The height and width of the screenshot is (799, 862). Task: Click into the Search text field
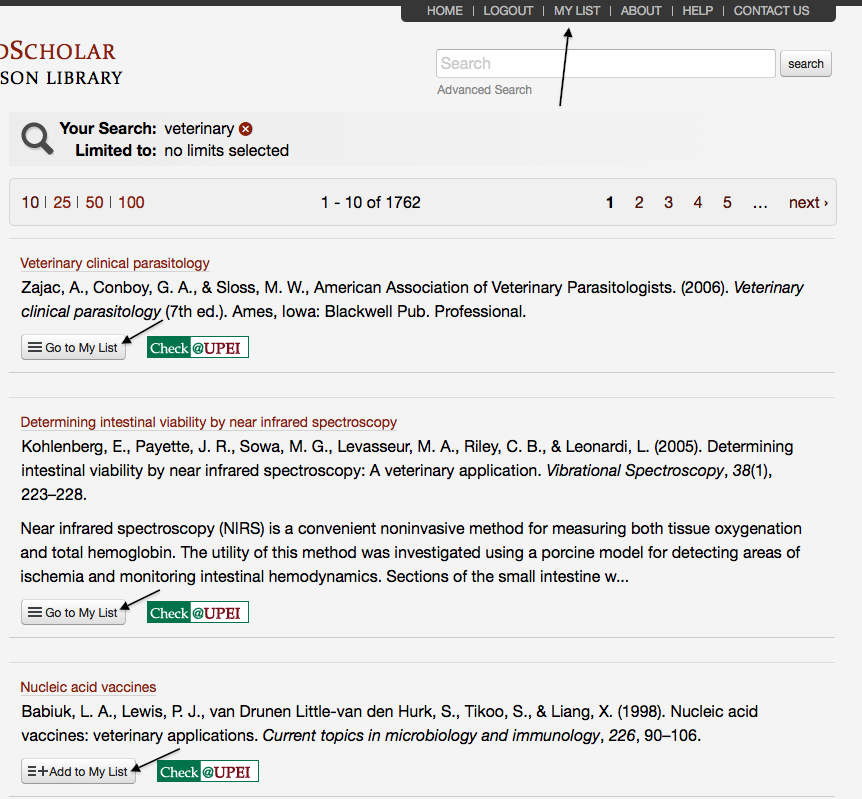[606, 64]
